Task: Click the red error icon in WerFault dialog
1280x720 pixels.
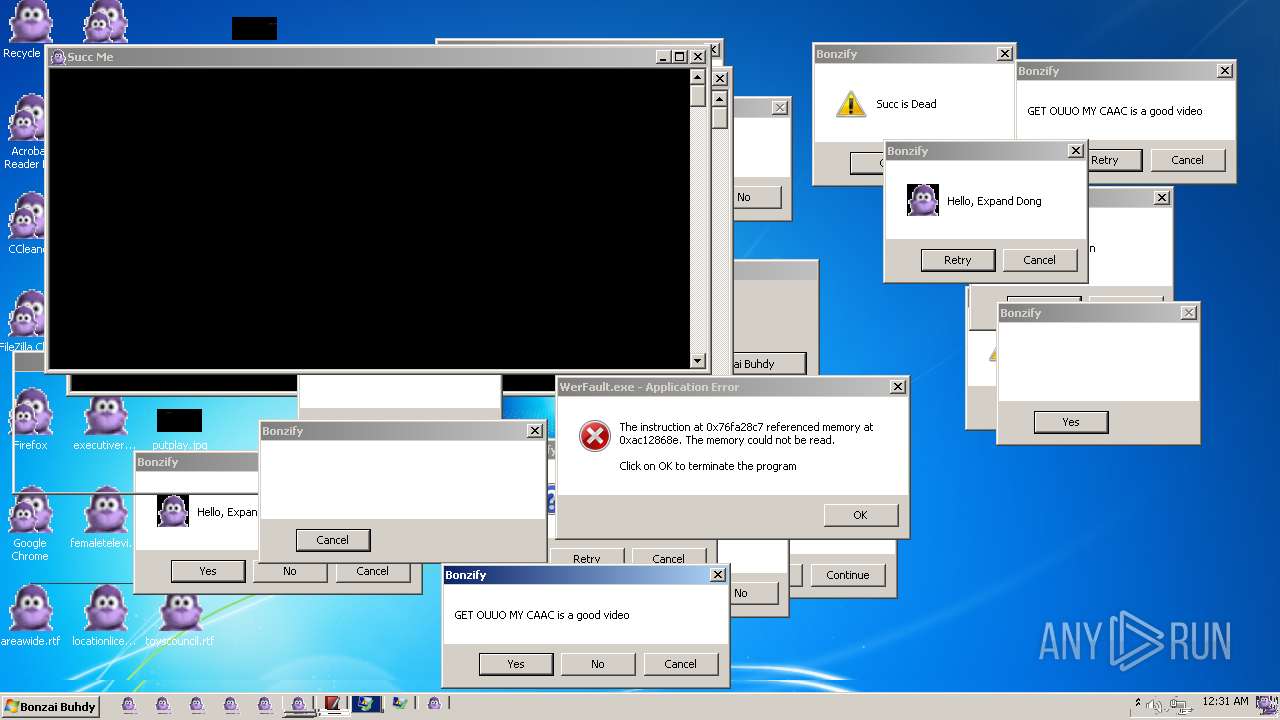Action: click(x=595, y=436)
